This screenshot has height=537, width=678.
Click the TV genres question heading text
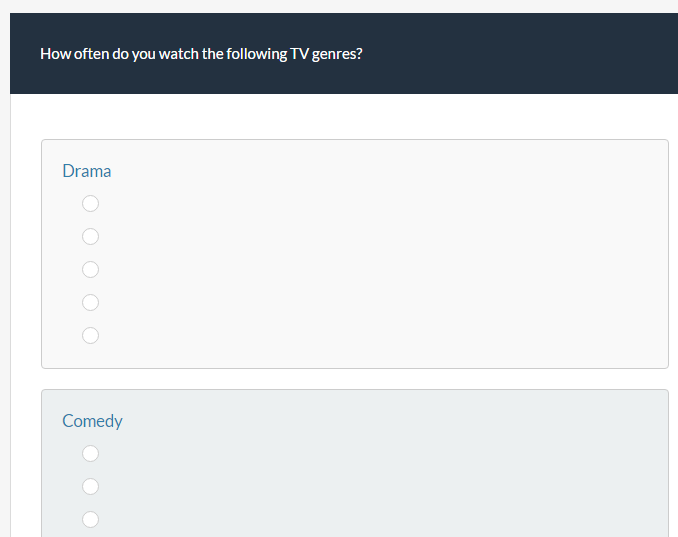[x=201, y=54]
